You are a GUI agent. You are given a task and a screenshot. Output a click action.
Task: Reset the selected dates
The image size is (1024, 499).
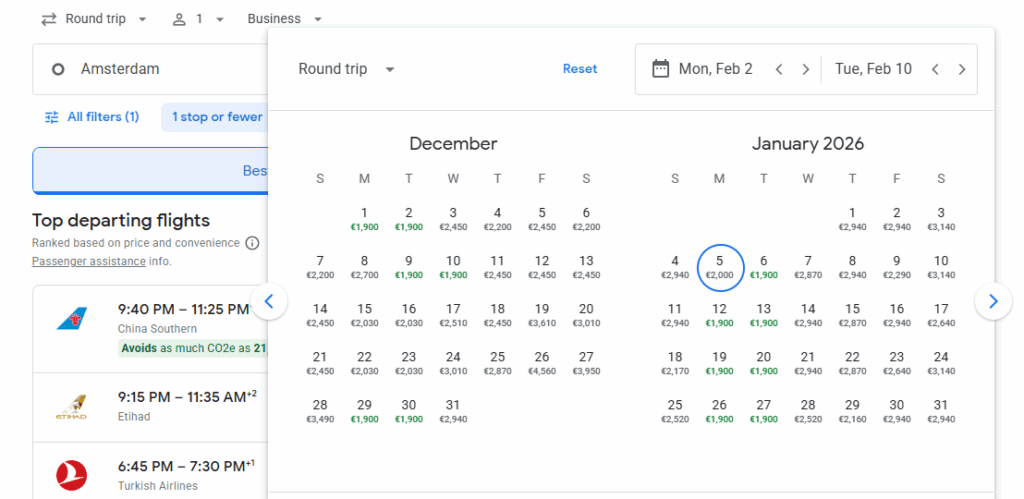click(x=580, y=69)
